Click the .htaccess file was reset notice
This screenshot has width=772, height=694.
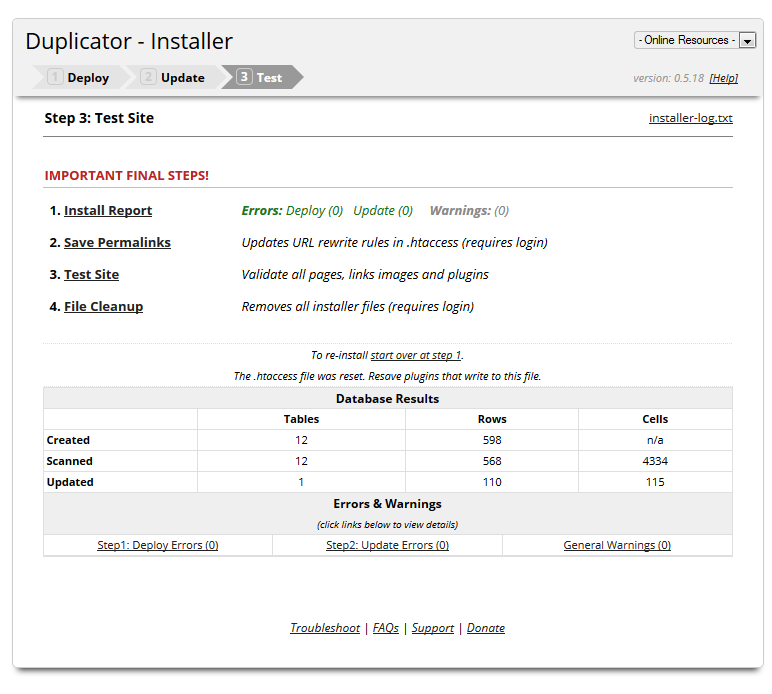click(x=387, y=377)
